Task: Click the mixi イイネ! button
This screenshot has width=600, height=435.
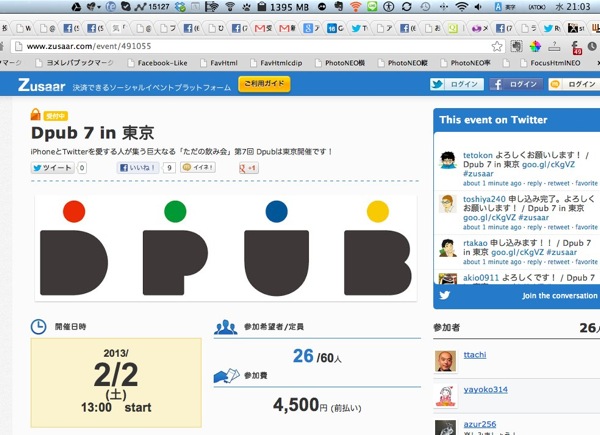Action: pos(198,167)
